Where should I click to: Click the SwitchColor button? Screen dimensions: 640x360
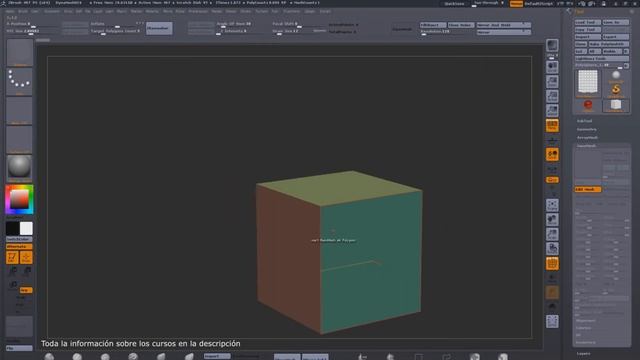pyautogui.click(x=19, y=239)
